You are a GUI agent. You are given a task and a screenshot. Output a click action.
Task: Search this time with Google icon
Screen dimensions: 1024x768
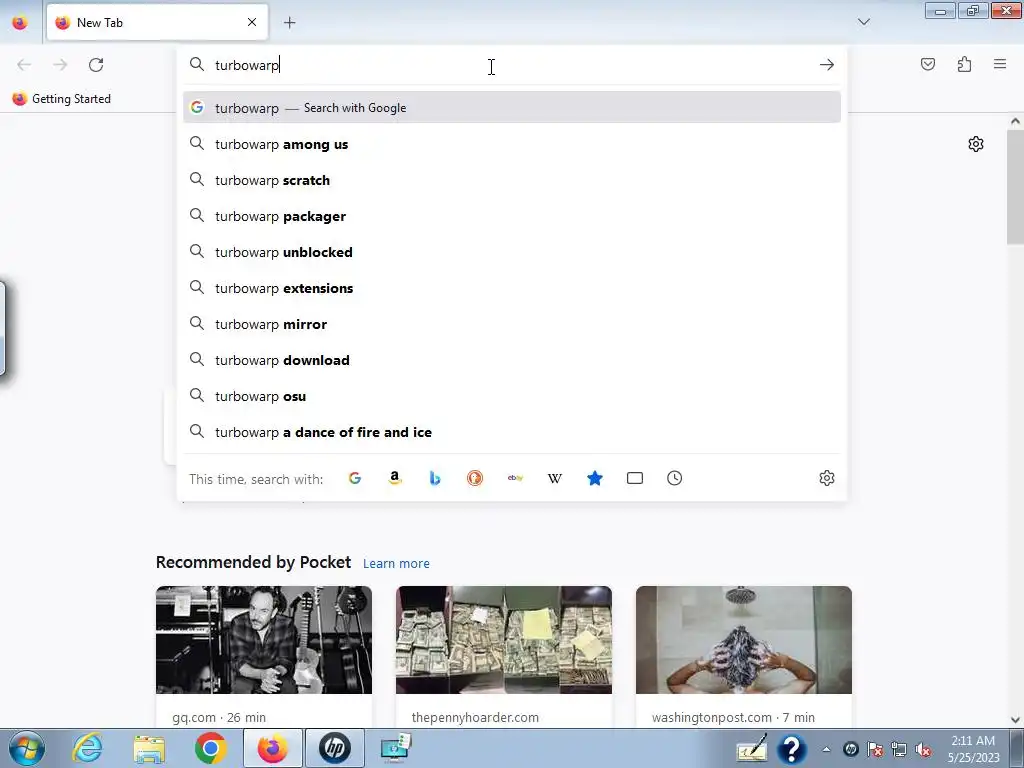pyautogui.click(x=355, y=478)
